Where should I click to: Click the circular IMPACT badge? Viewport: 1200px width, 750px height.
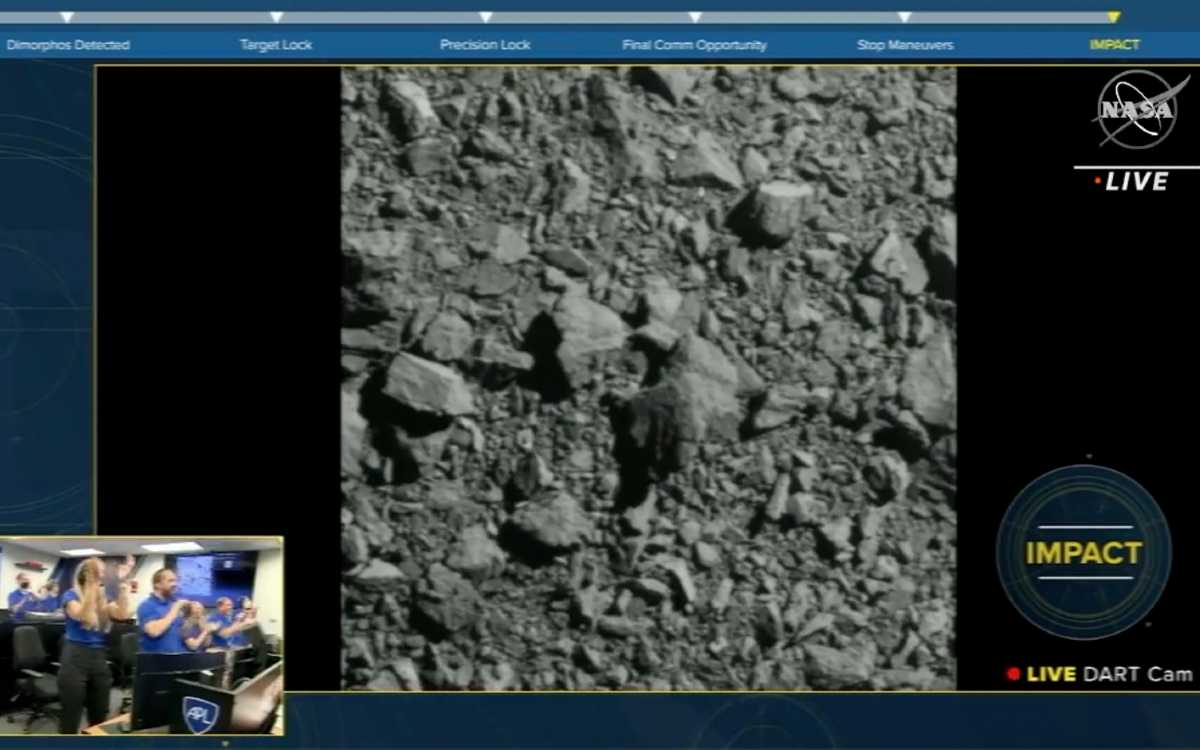click(x=1083, y=552)
